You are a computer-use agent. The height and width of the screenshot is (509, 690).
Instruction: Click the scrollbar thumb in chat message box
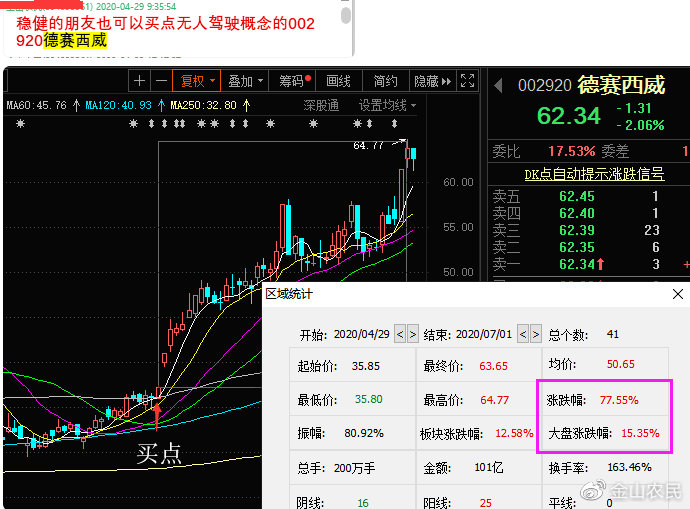tap(346, 16)
